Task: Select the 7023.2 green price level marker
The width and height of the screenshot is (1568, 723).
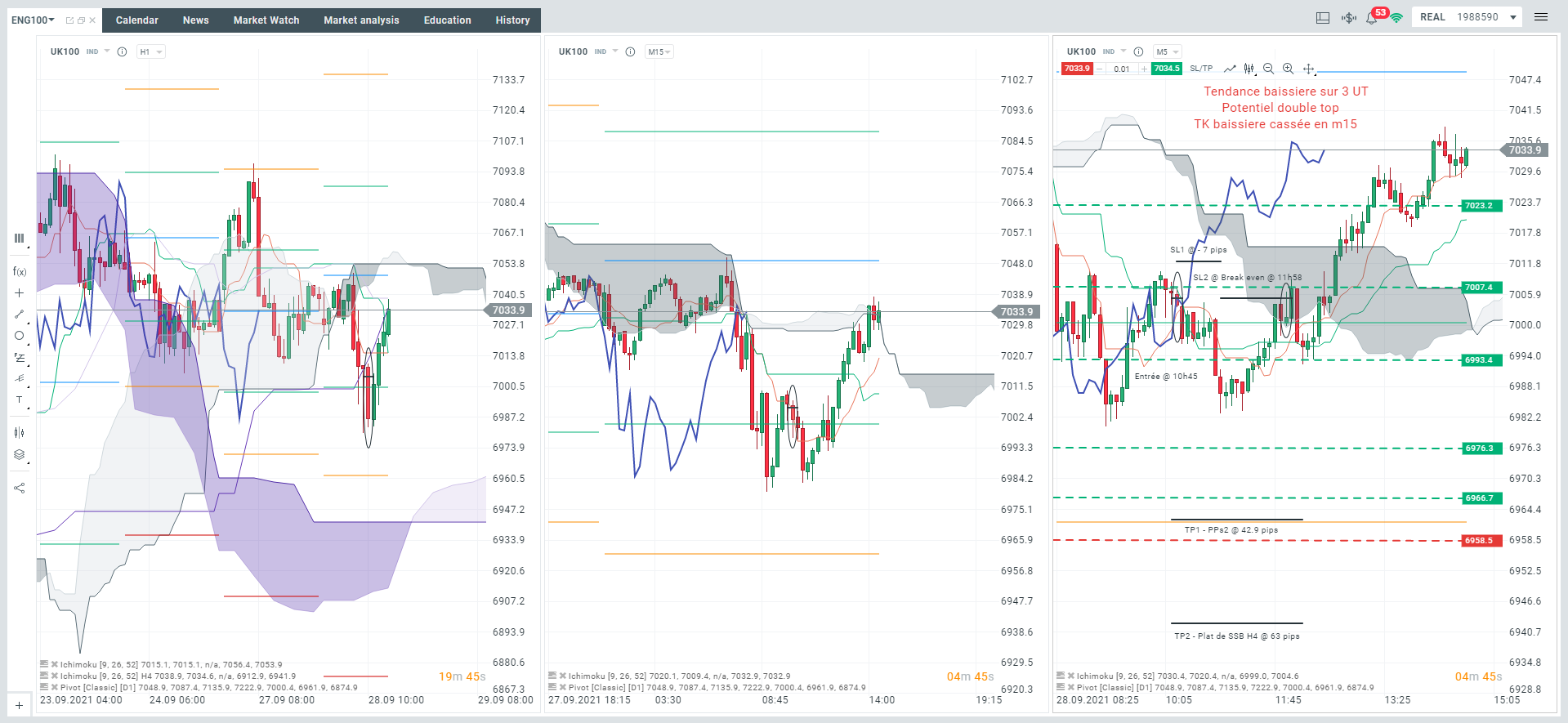Action: click(1481, 206)
